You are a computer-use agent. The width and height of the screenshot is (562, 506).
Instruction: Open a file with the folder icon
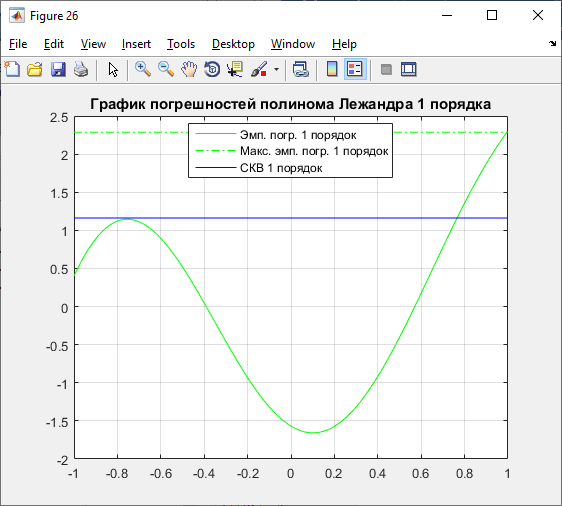pyautogui.click(x=35, y=69)
